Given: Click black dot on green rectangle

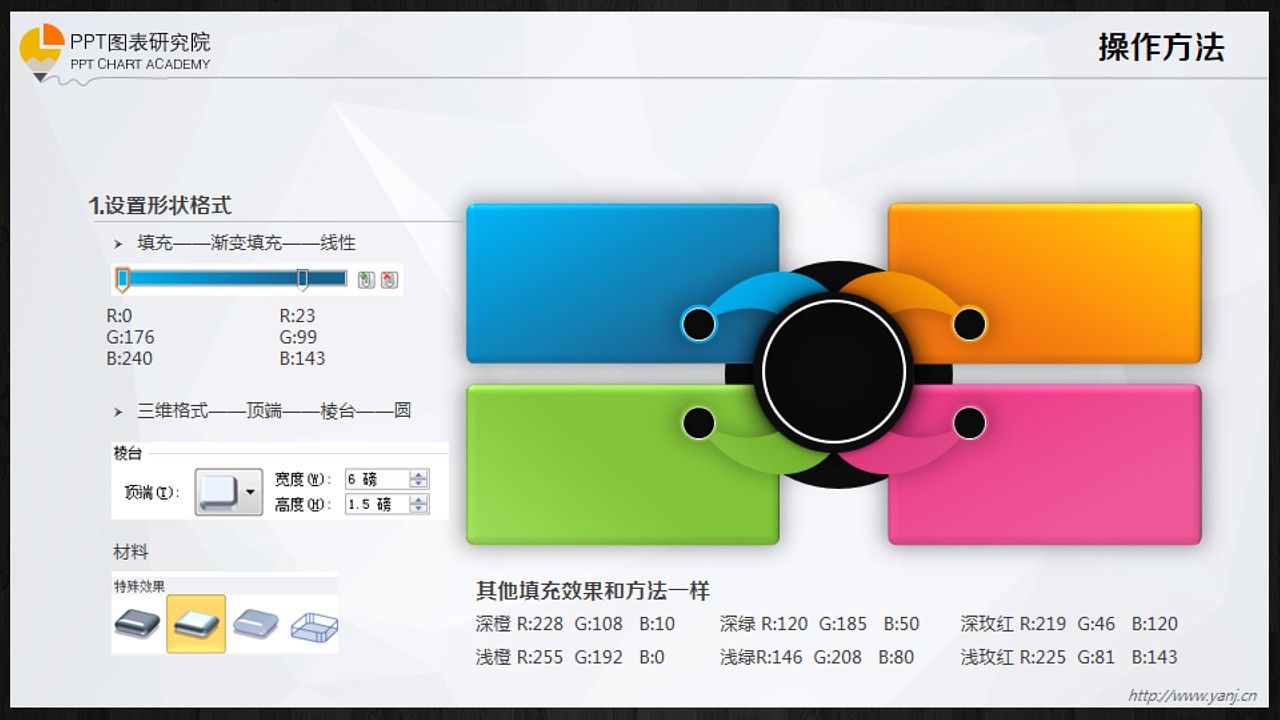Looking at the screenshot, I should 699,423.
